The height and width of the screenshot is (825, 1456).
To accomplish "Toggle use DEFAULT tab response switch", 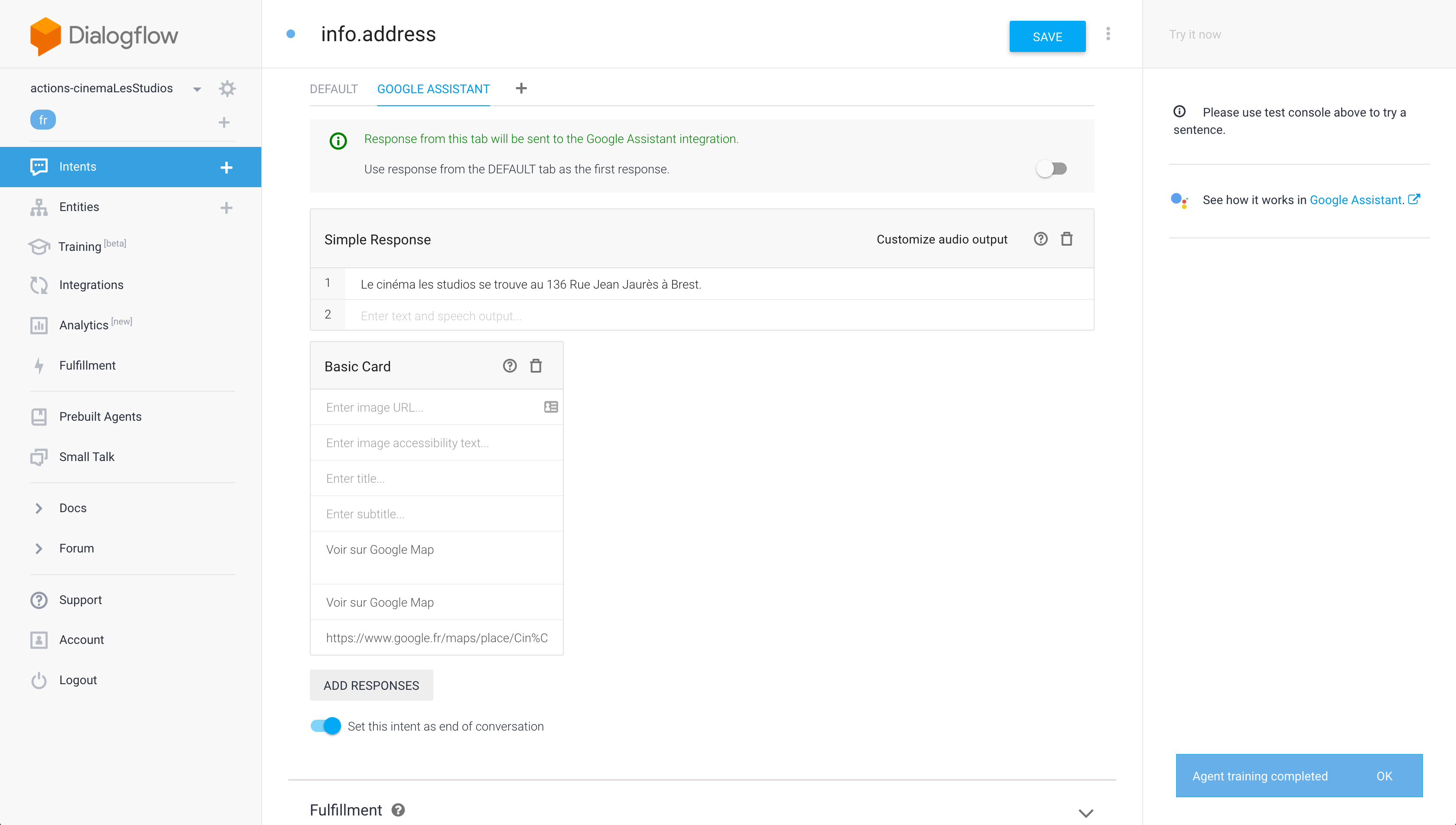I will (1052, 169).
